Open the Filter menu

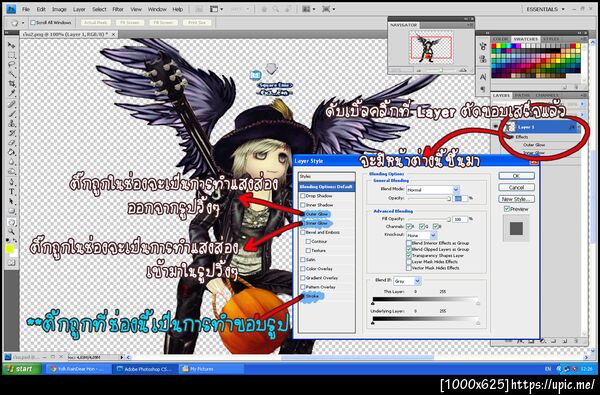point(118,9)
